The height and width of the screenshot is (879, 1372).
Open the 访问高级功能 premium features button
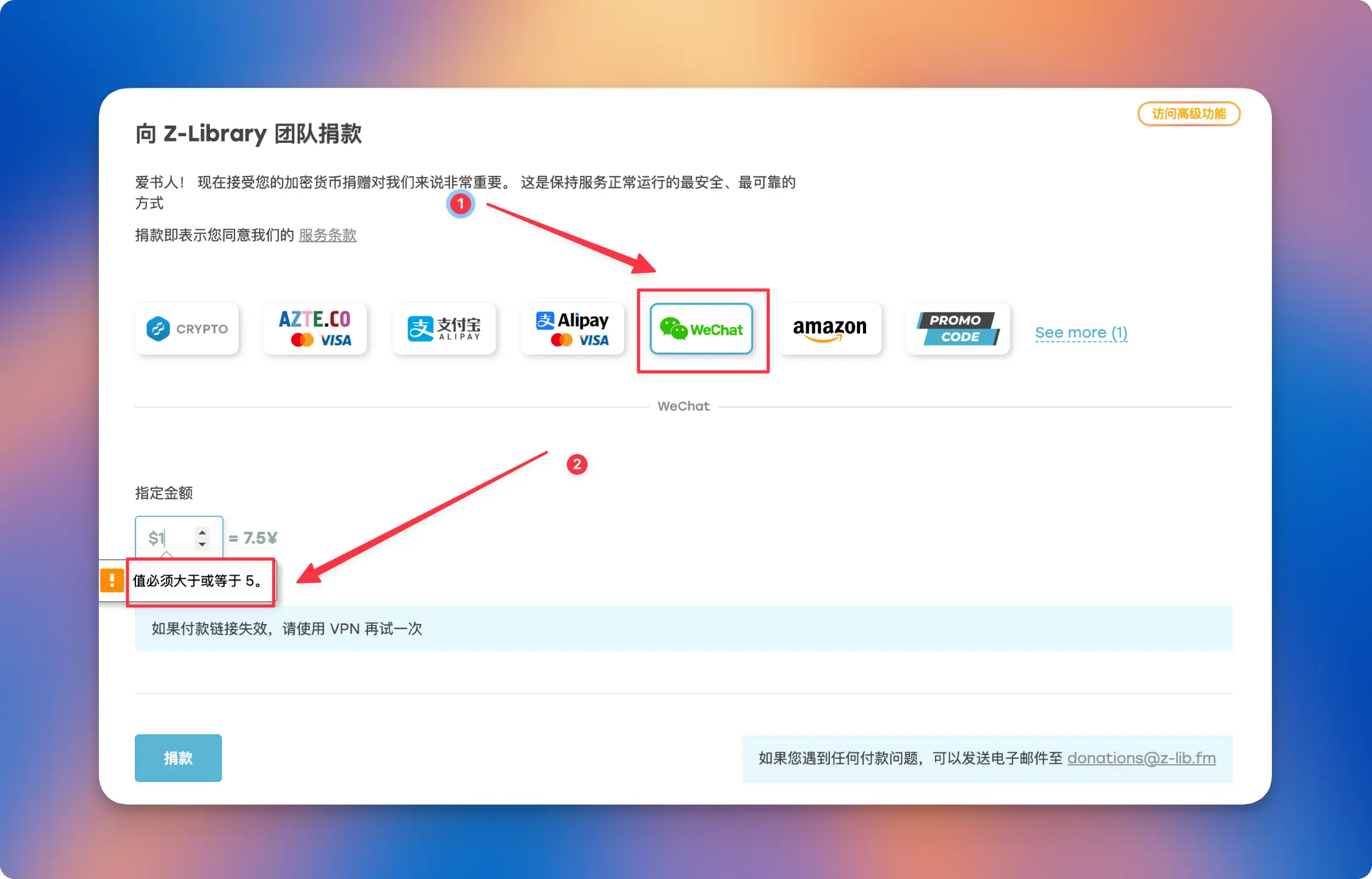pyautogui.click(x=1189, y=114)
